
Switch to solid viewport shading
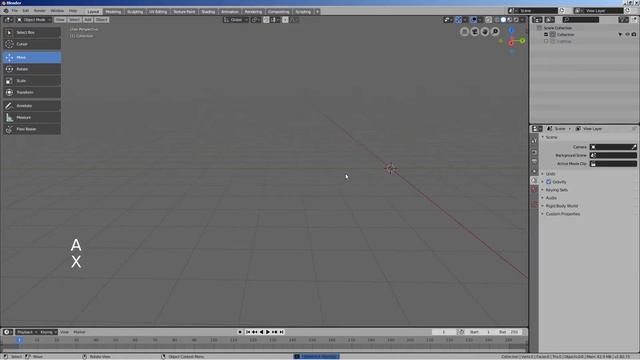click(503, 20)
